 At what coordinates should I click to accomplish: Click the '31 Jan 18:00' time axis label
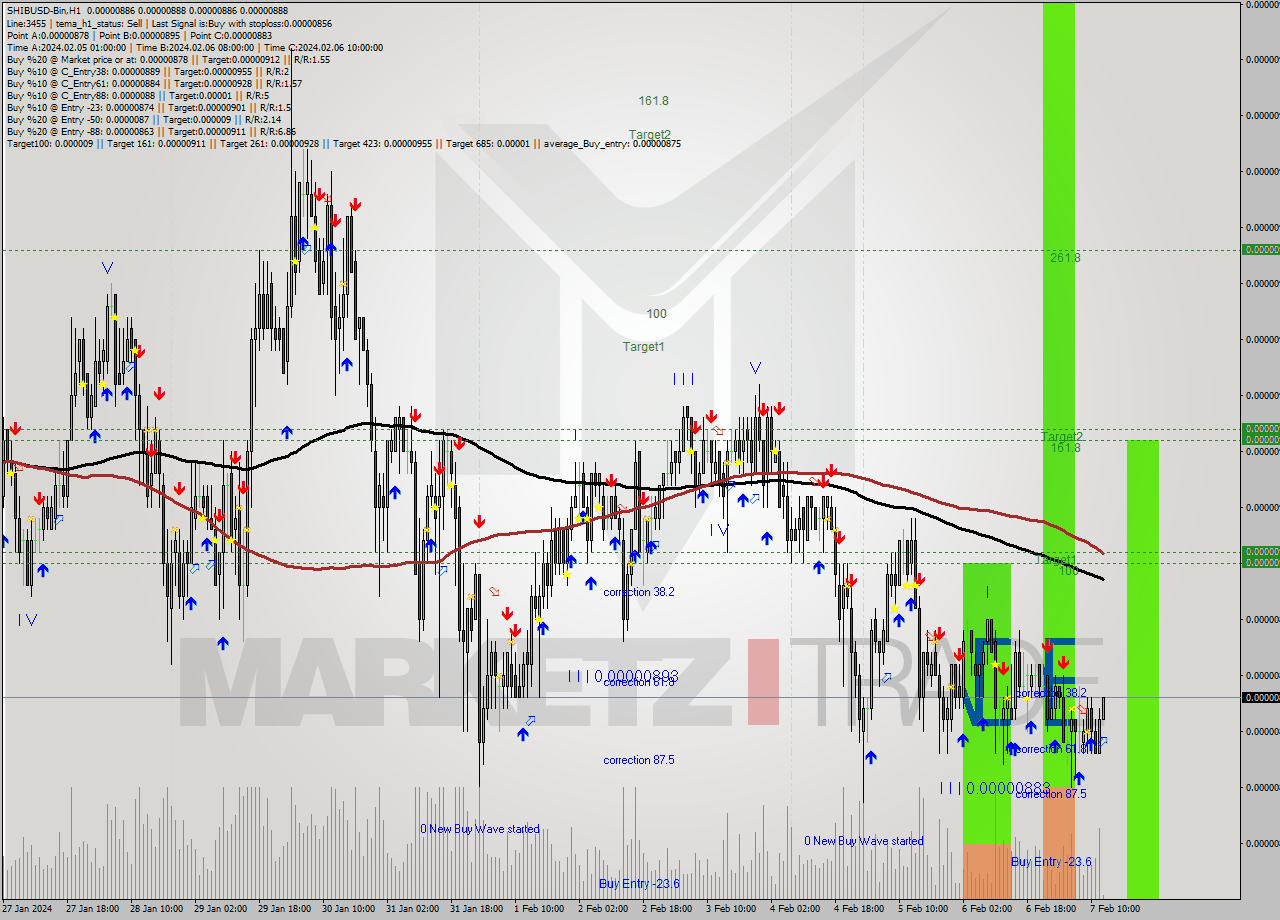[478, 909]
